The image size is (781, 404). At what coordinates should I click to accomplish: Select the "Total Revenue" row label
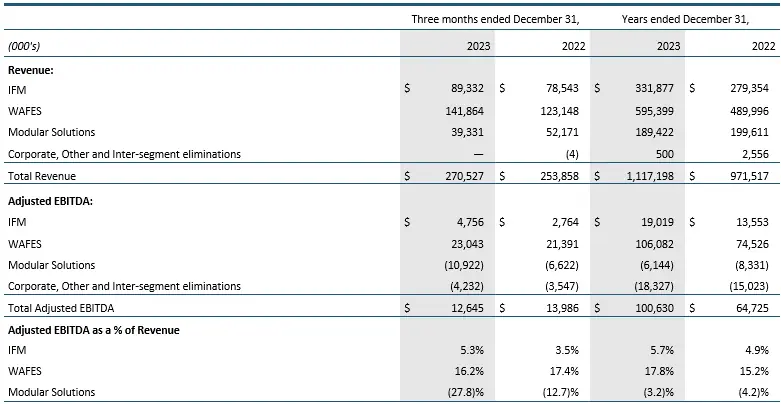[42, 176]
